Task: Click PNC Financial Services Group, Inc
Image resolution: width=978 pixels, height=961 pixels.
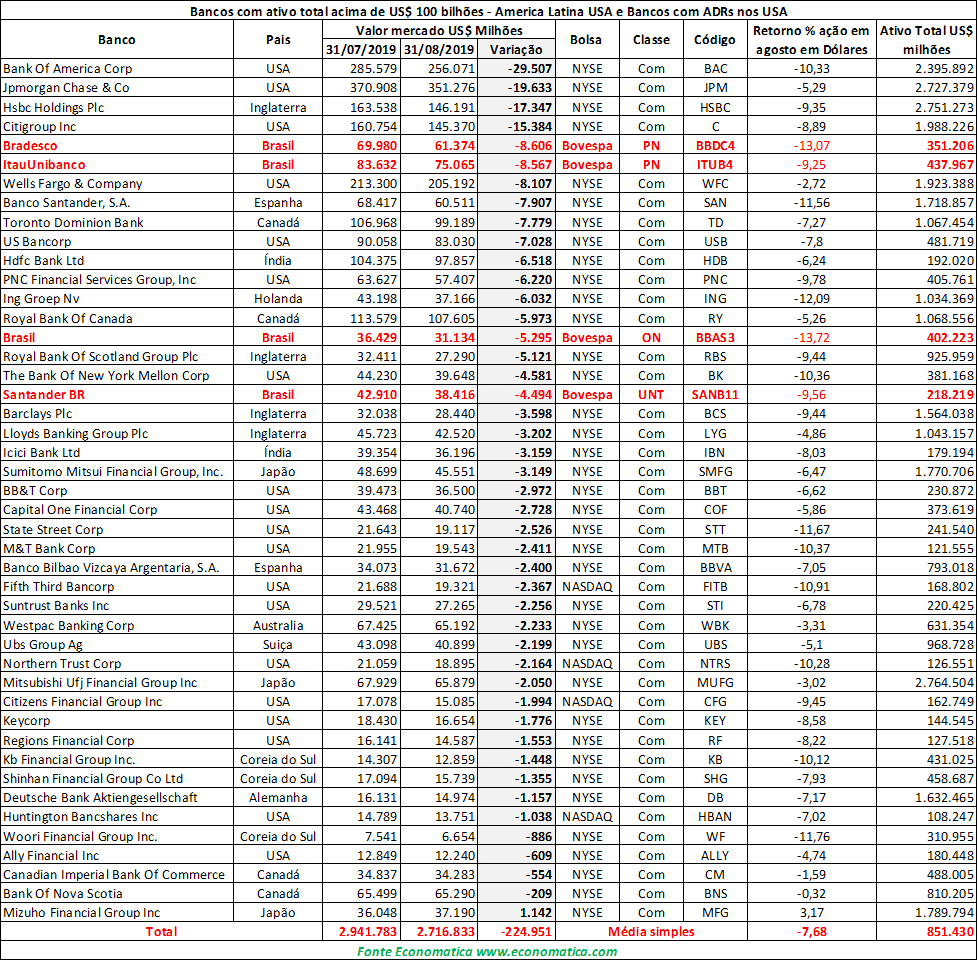Action: [x=99, y=279]
